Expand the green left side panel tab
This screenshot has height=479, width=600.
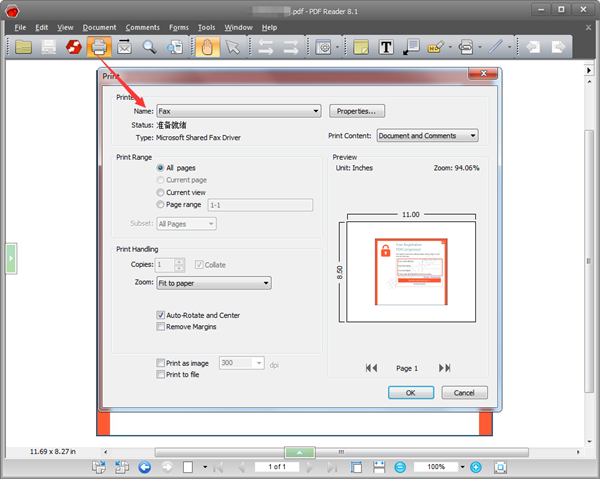[x=11, y=259]
